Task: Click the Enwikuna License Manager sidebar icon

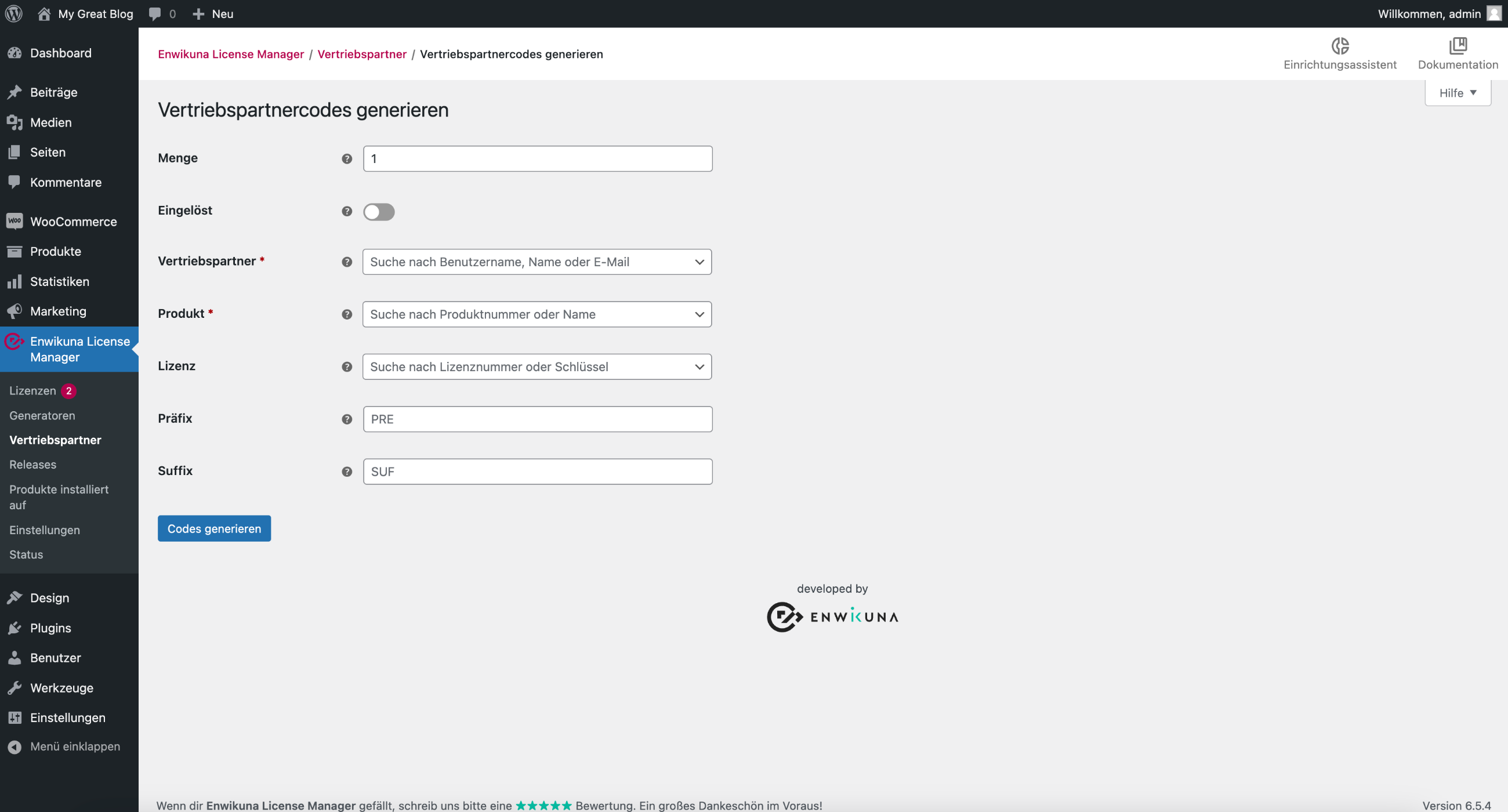Action: 14,341
